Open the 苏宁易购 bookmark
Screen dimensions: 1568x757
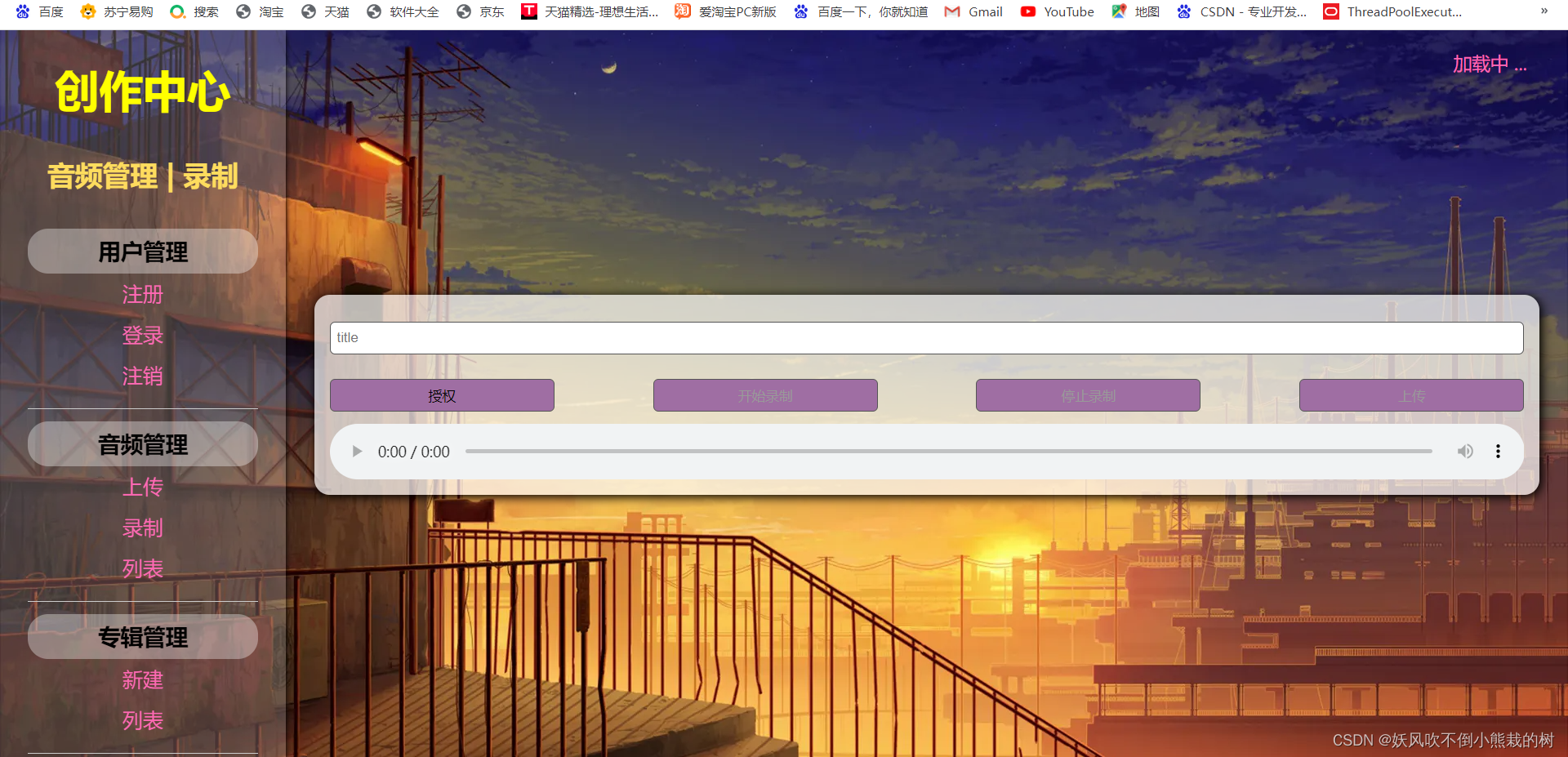[x=117, y=11]
